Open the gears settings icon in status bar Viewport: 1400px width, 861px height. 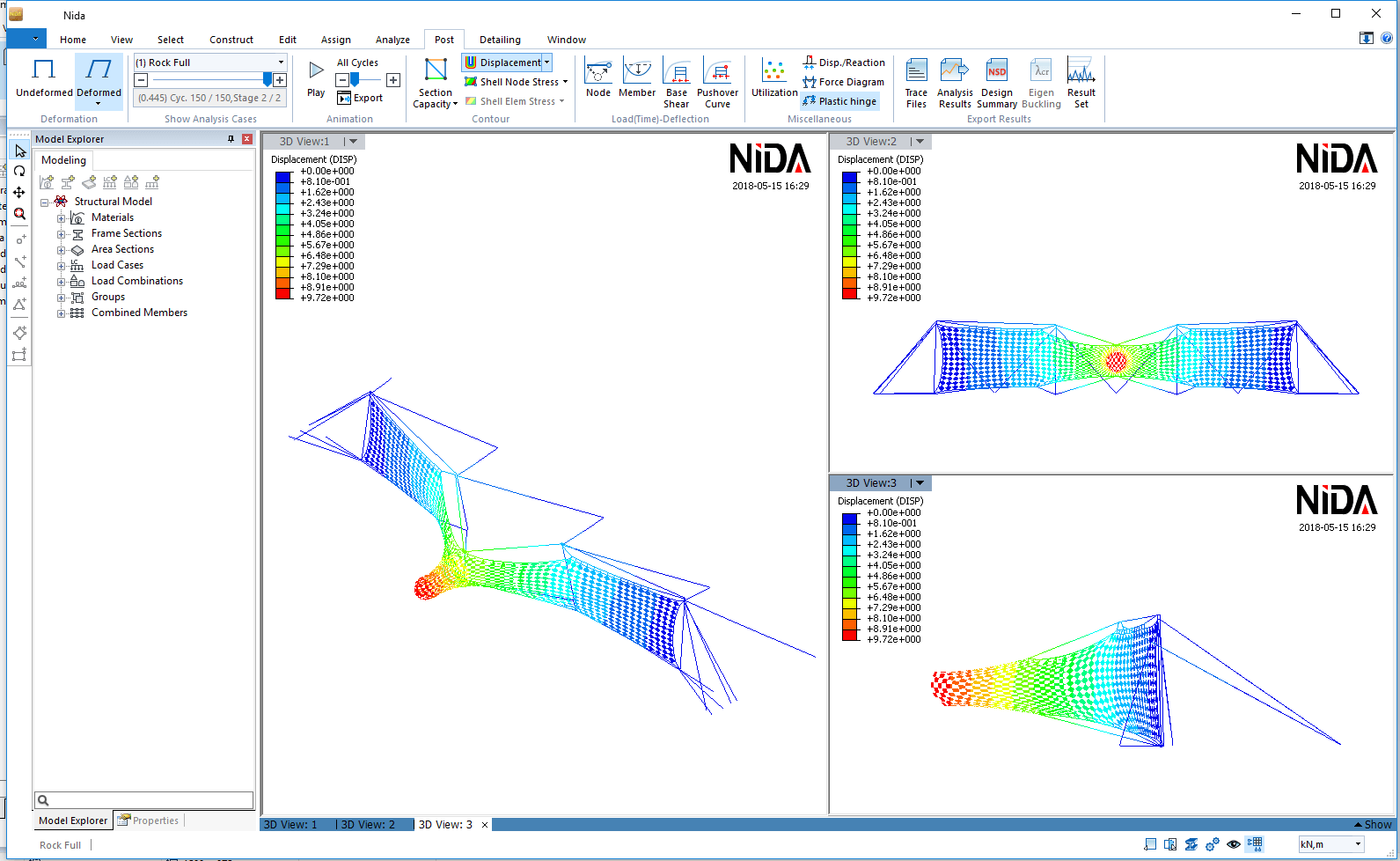[1213, 844]
